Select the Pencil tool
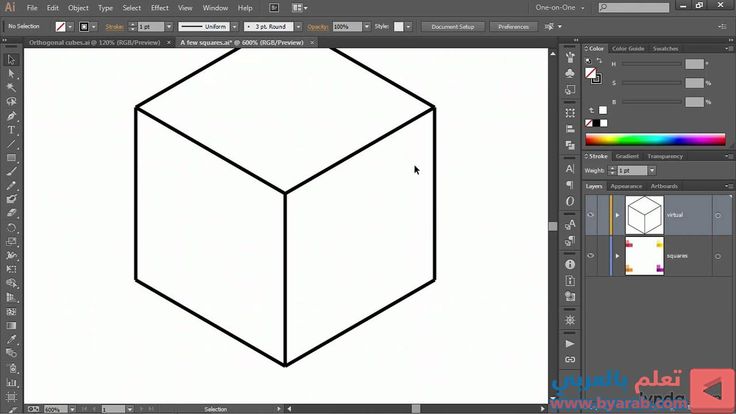736x414 pixels. (11, 186)
